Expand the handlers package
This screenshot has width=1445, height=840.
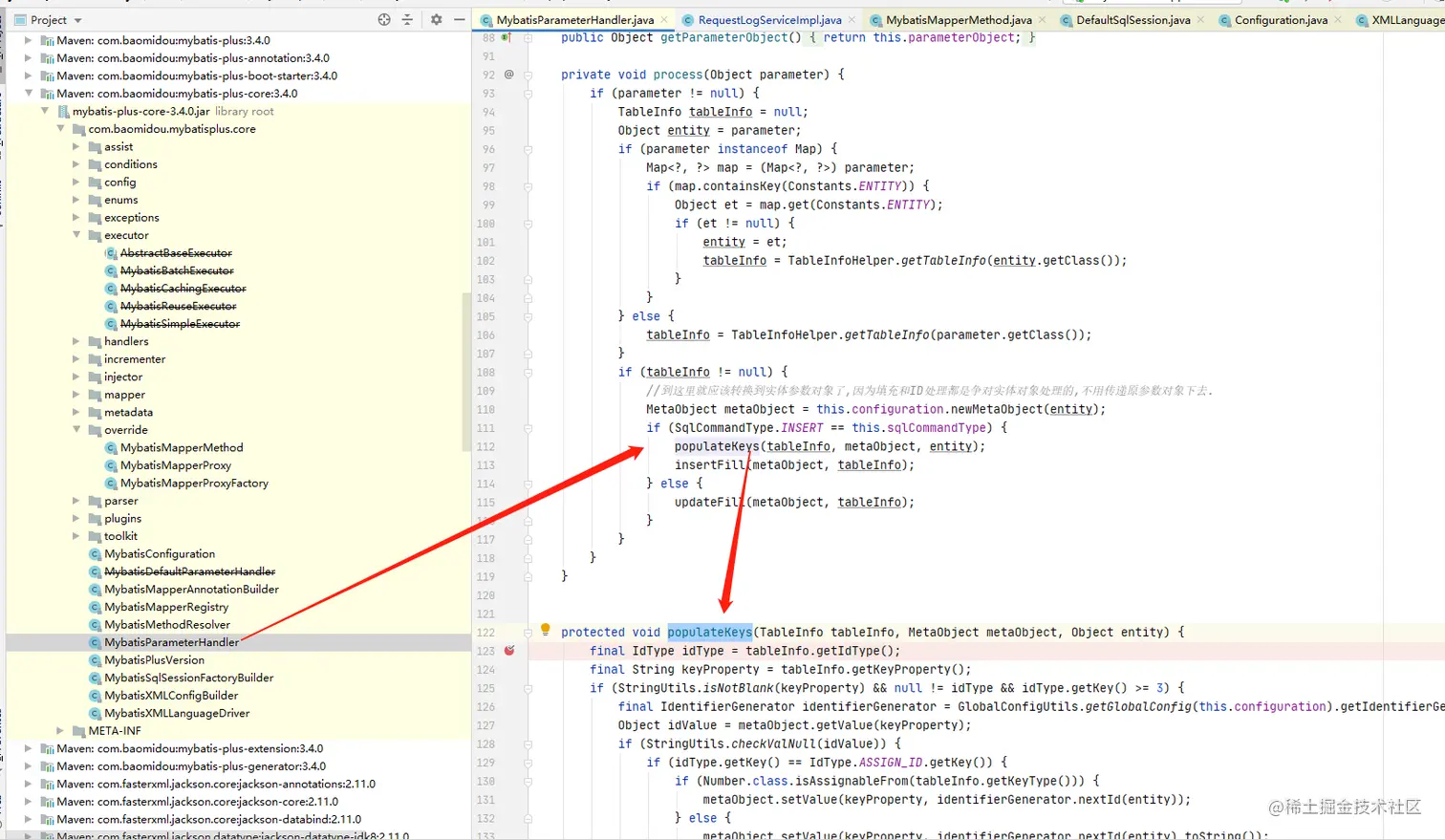(76, 341)
